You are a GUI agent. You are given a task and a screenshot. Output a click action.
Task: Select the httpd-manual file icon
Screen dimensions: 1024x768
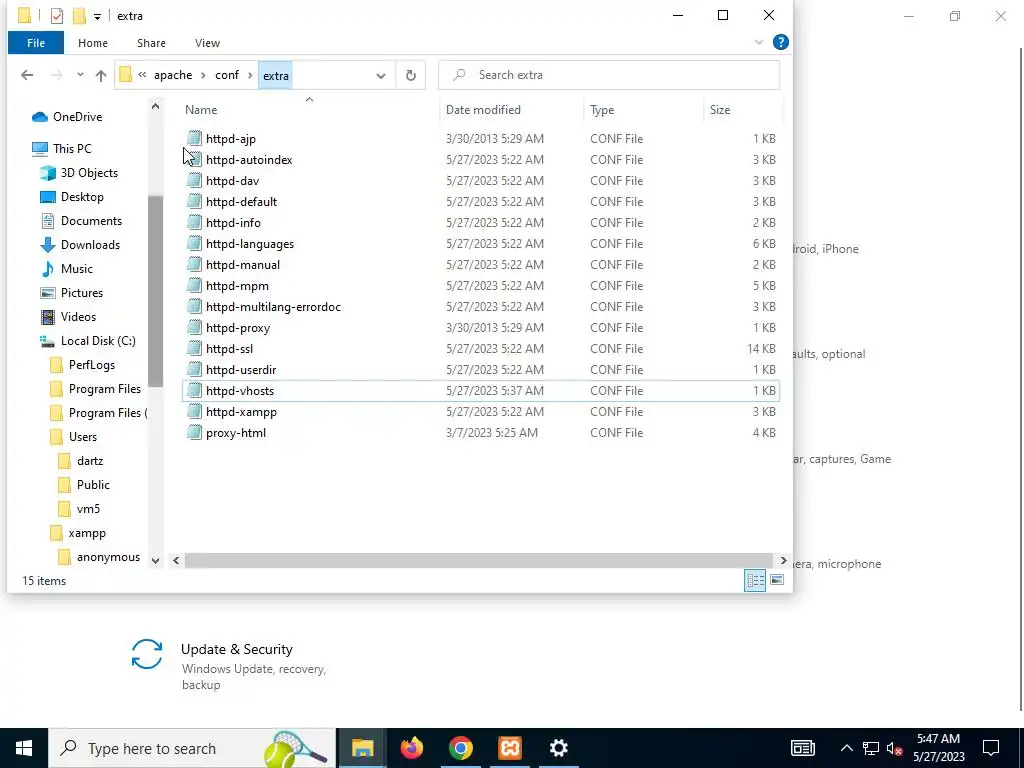coord(194,264)
